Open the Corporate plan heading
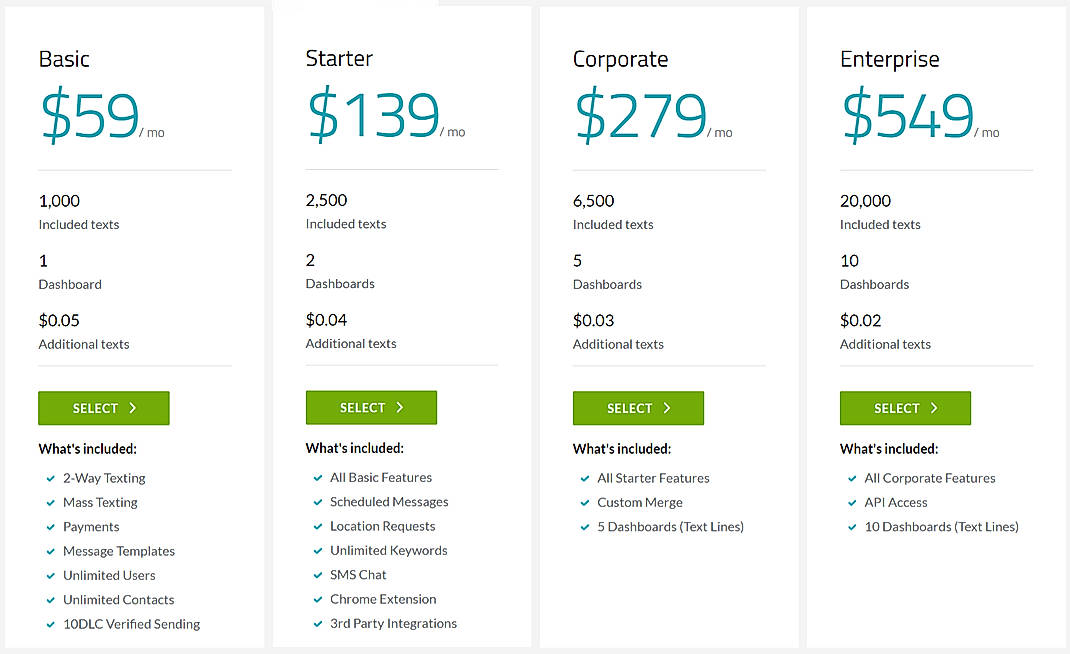Image resolution: width=1070 pixels, height=654 pixels. click(620, 59)
